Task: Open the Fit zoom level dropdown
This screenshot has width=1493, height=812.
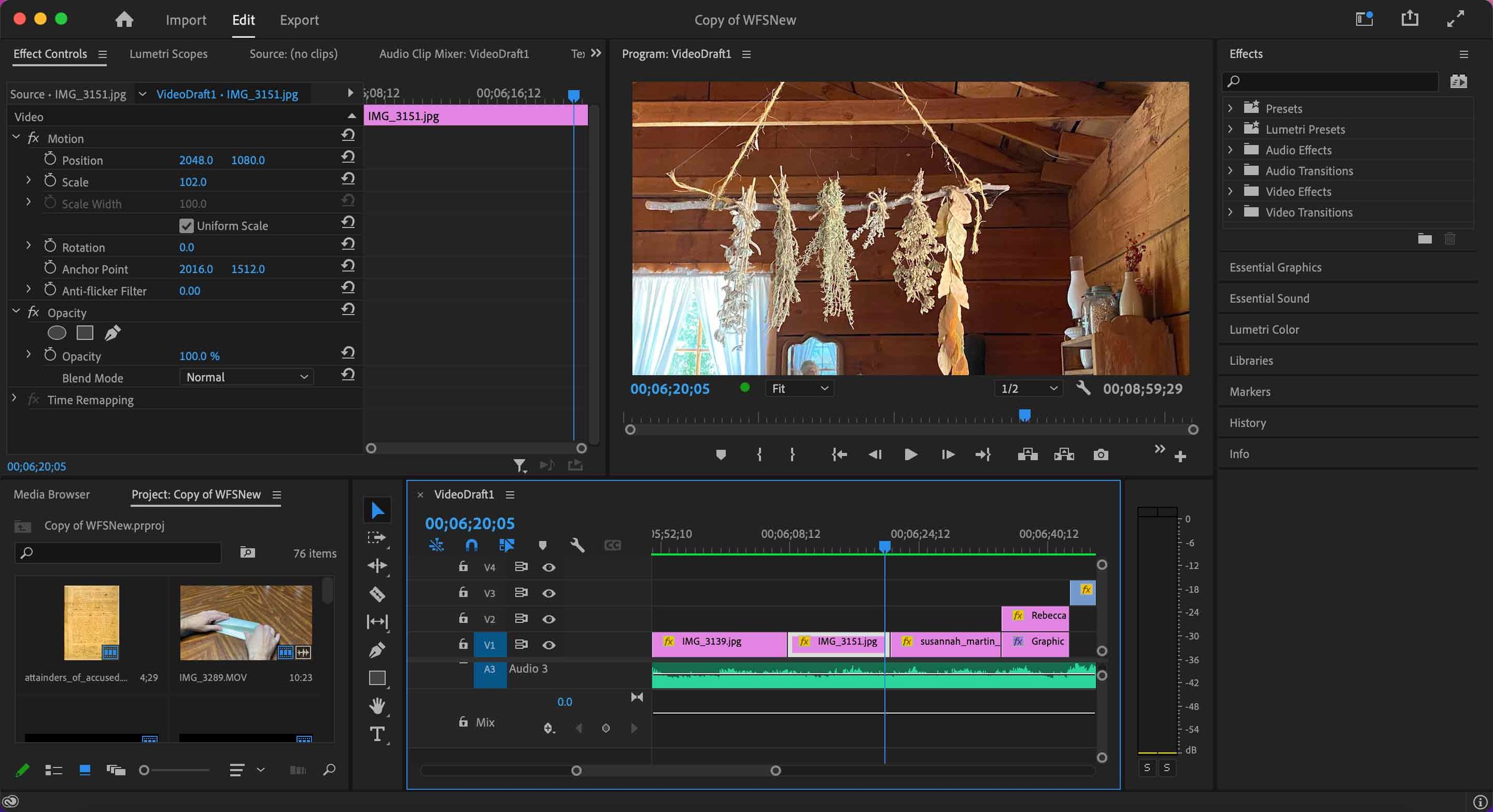Action: coord(799,389)
